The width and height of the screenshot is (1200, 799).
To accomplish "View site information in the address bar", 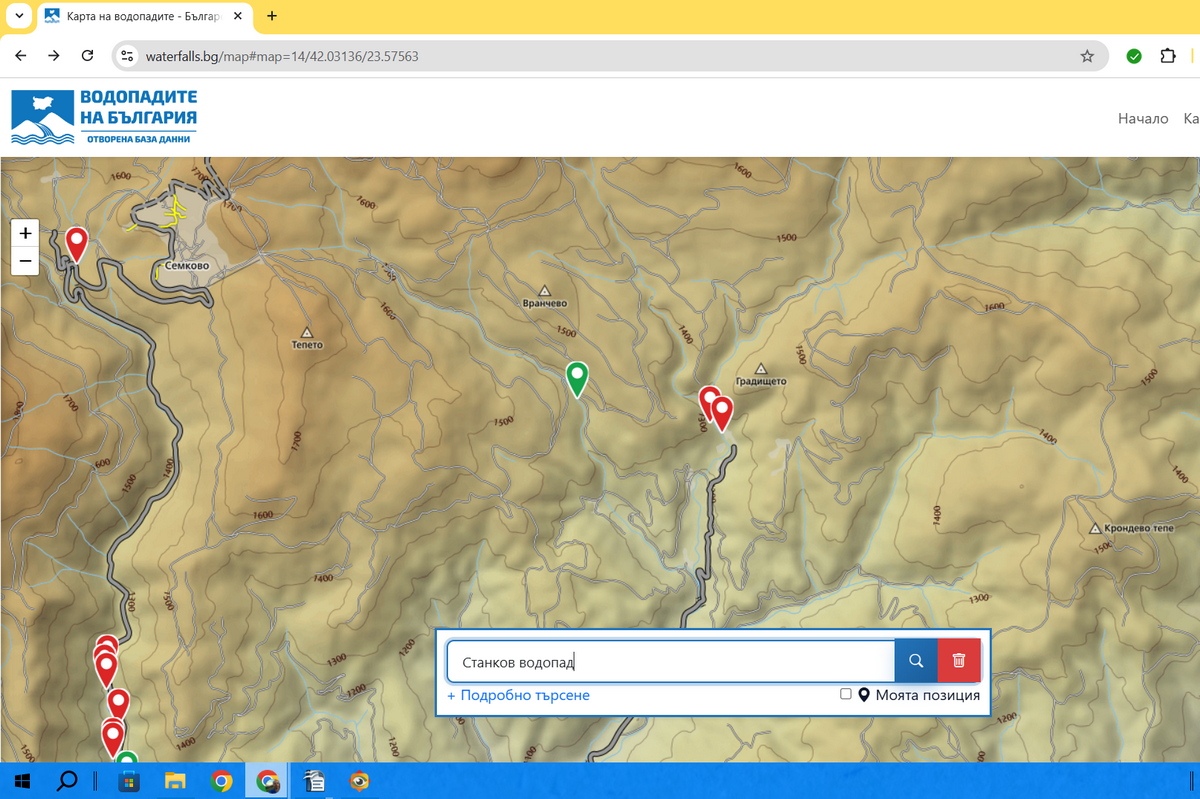I will click(127, 56).
